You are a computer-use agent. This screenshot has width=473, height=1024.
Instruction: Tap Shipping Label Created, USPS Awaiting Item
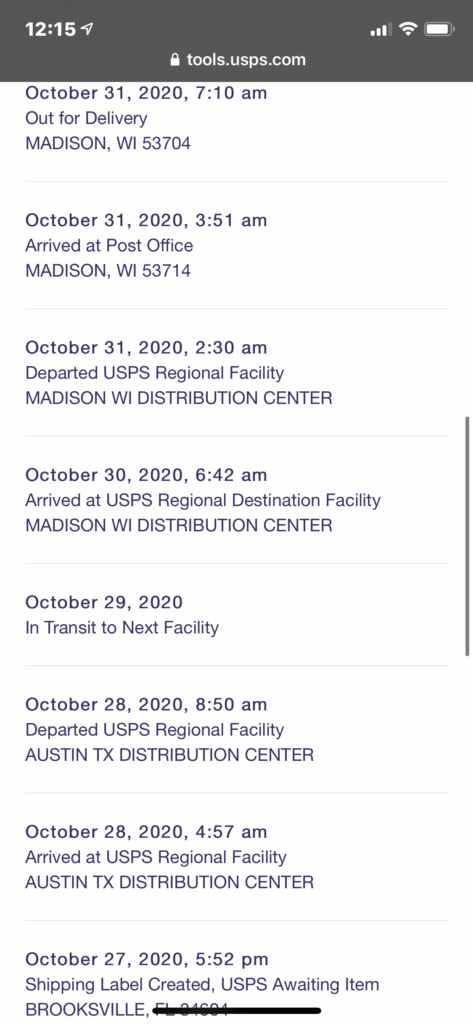tap(203, 985)
